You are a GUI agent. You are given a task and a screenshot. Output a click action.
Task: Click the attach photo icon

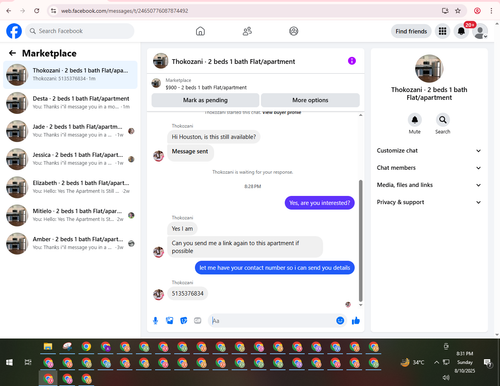point(170,321)
